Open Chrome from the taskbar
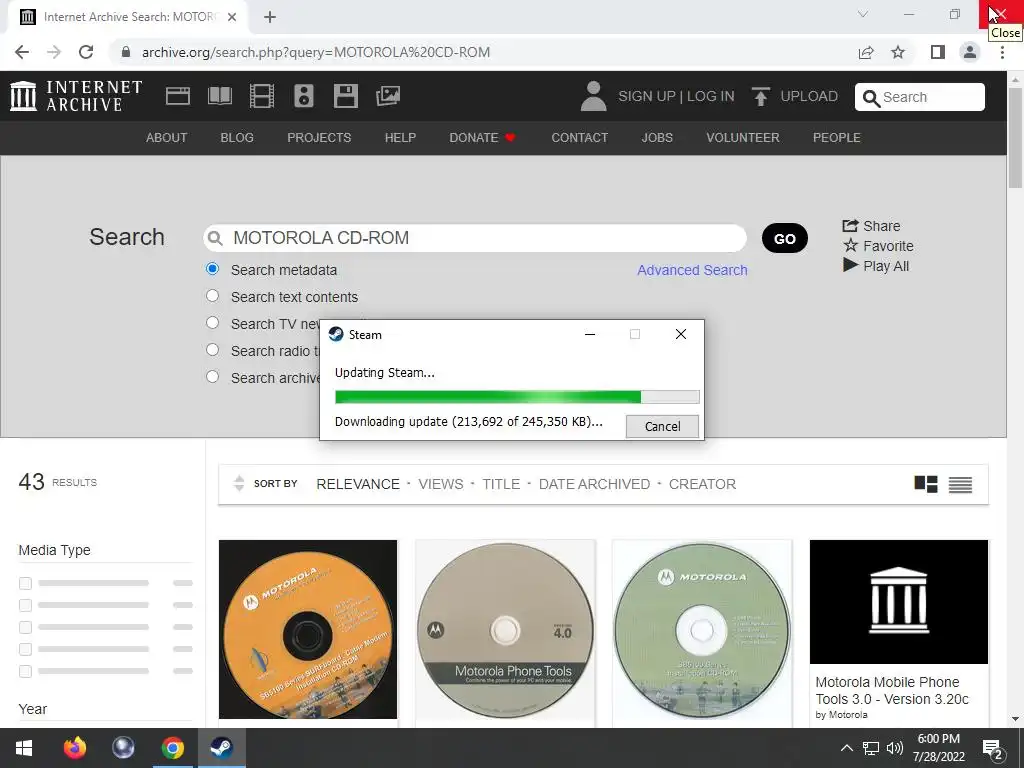The height and width of the screenshot is (768, 1024). [x=173, y=748]
